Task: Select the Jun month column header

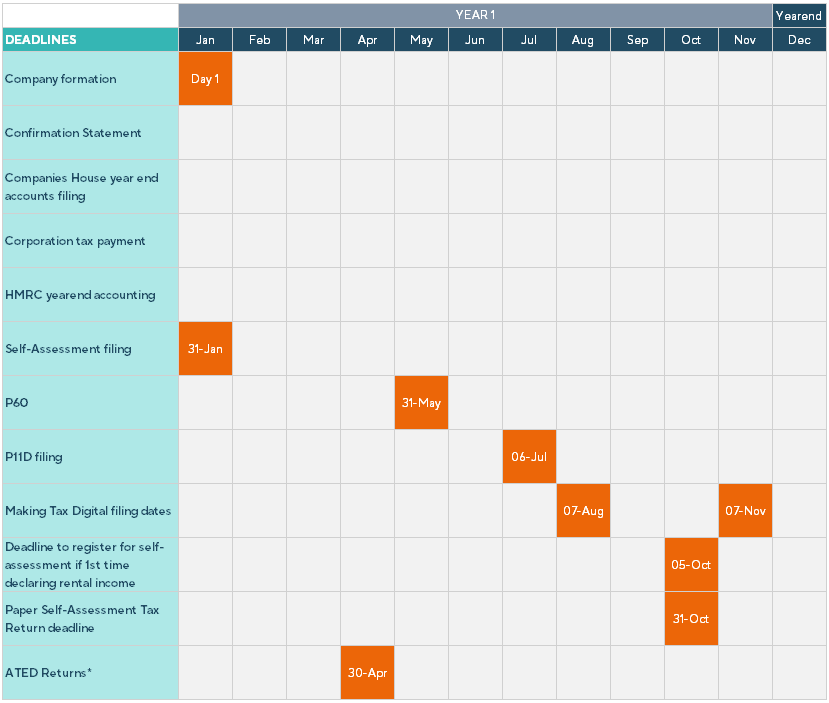Action: pos(475,40)
